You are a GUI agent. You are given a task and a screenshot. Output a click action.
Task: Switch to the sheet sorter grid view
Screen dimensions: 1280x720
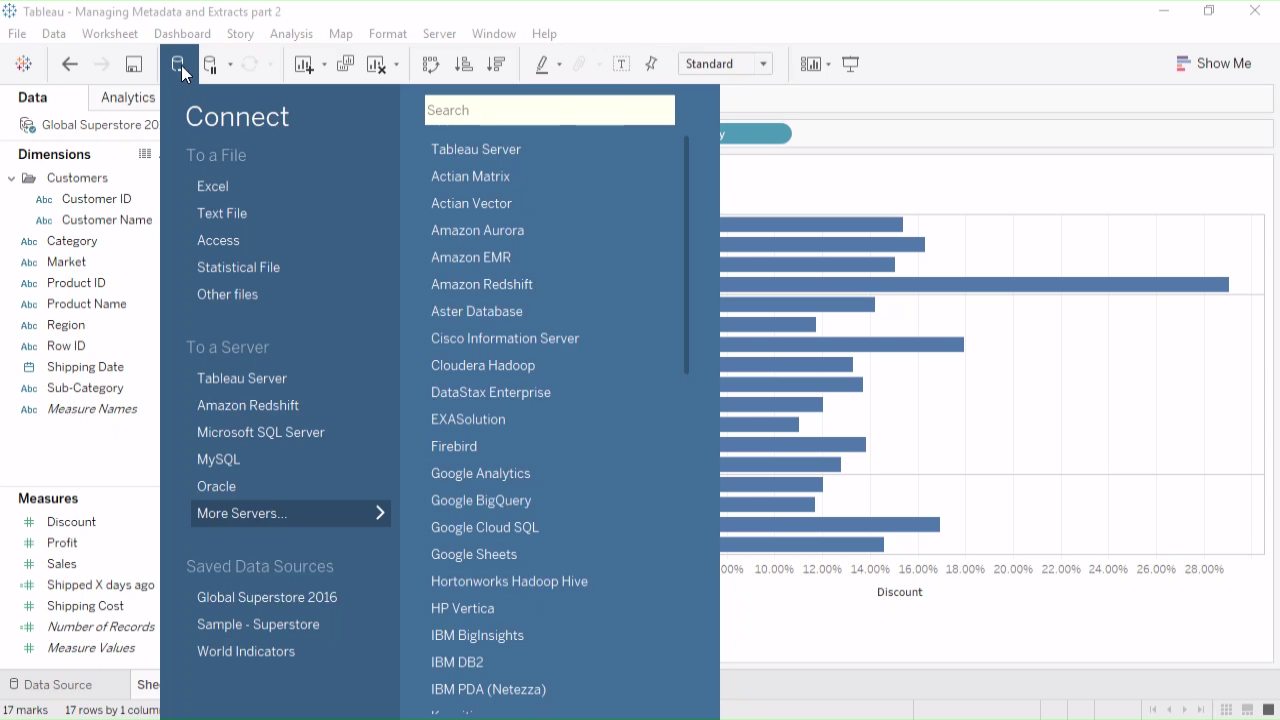(x=1226, y=710)
